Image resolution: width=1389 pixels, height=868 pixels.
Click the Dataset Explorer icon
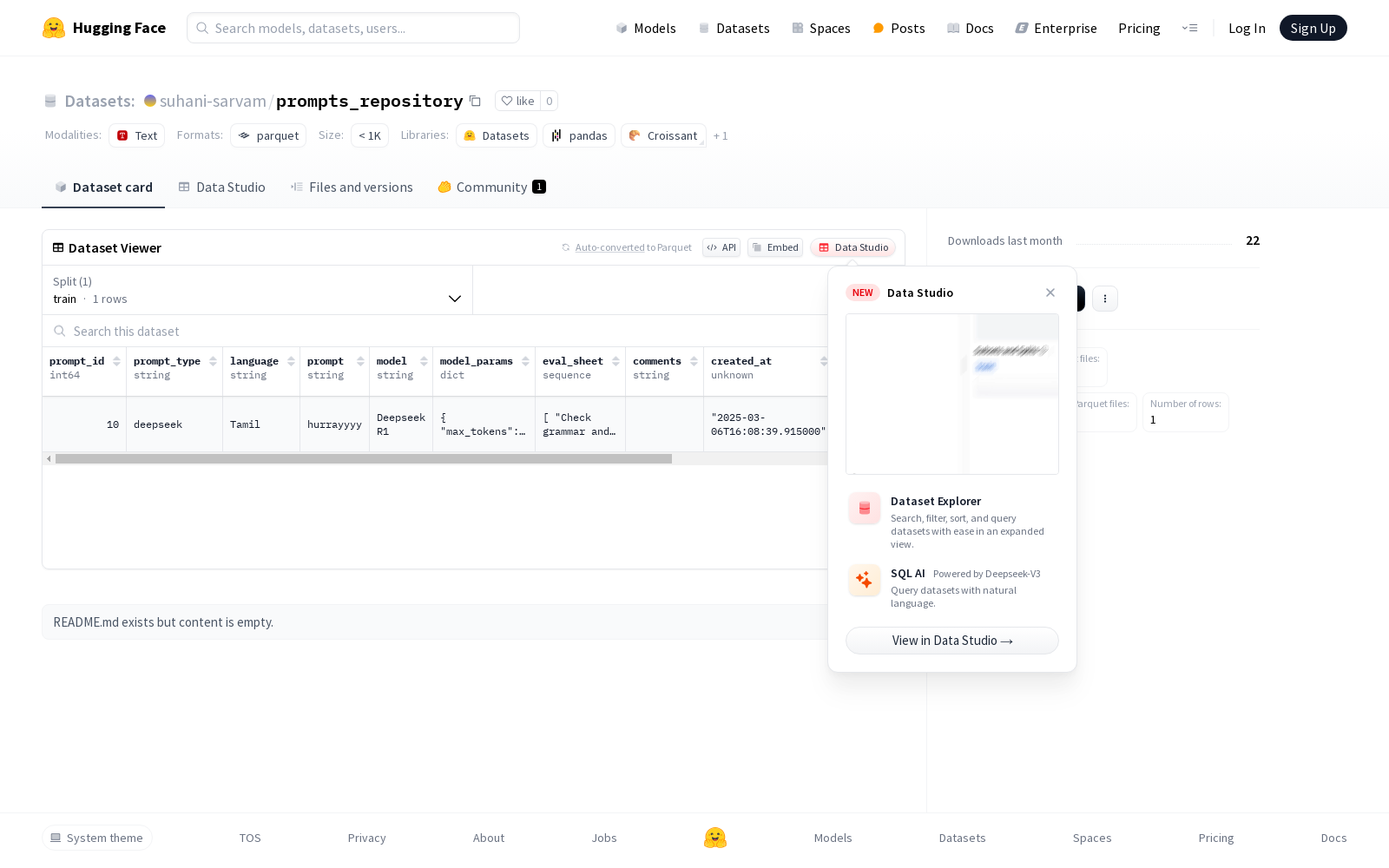click(865, 509)
